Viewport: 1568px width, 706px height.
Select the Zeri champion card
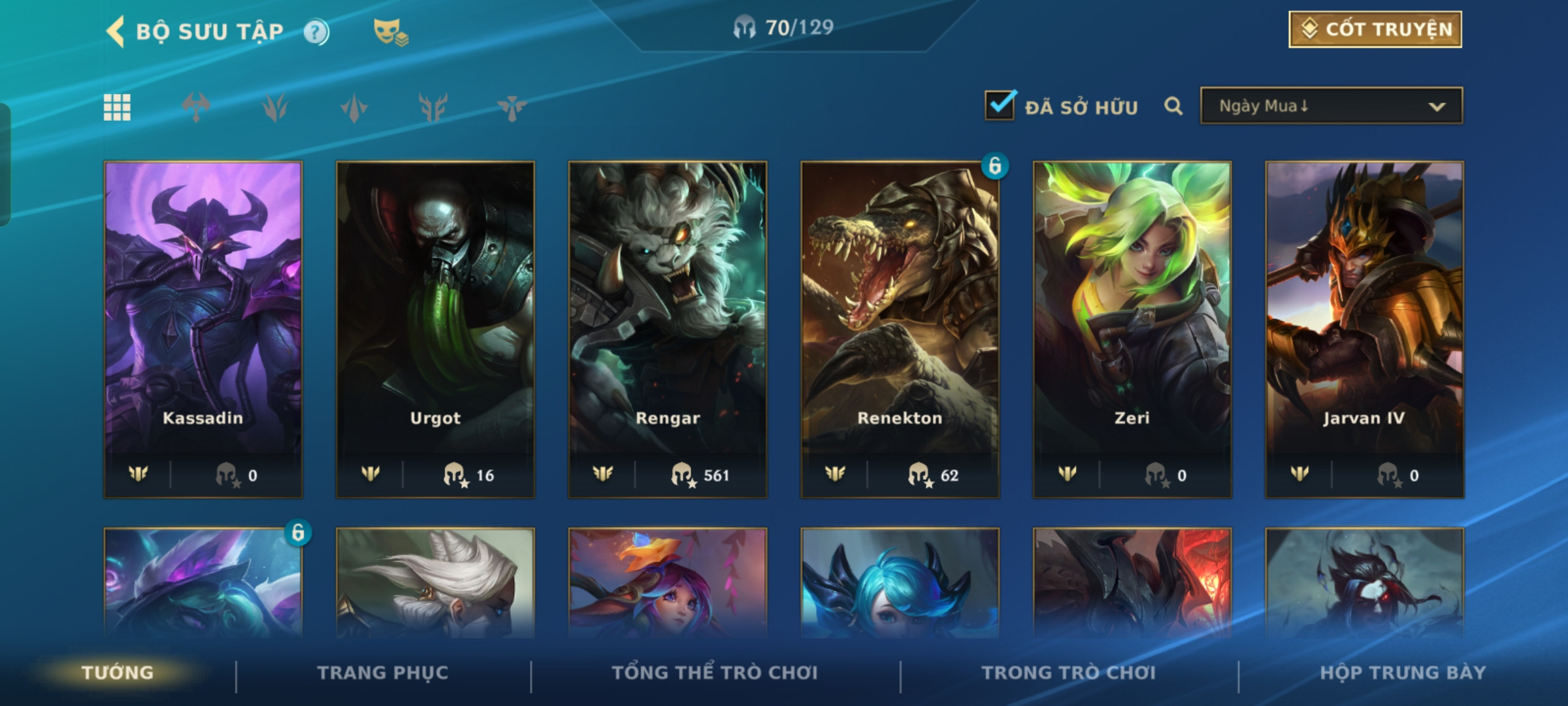point(1132,329)
